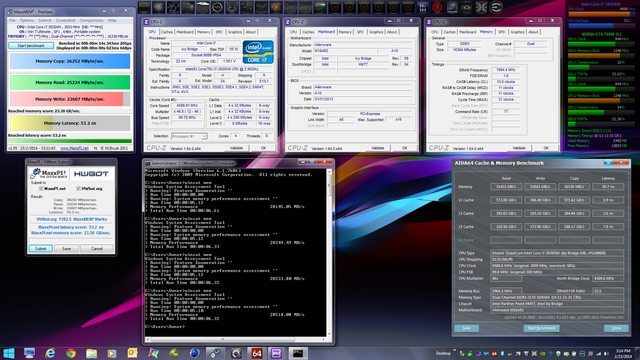This screenshot has height=360, width=640.
Task: Click Submit in the HWbot Submit dialog
Action: click(40, 249)
